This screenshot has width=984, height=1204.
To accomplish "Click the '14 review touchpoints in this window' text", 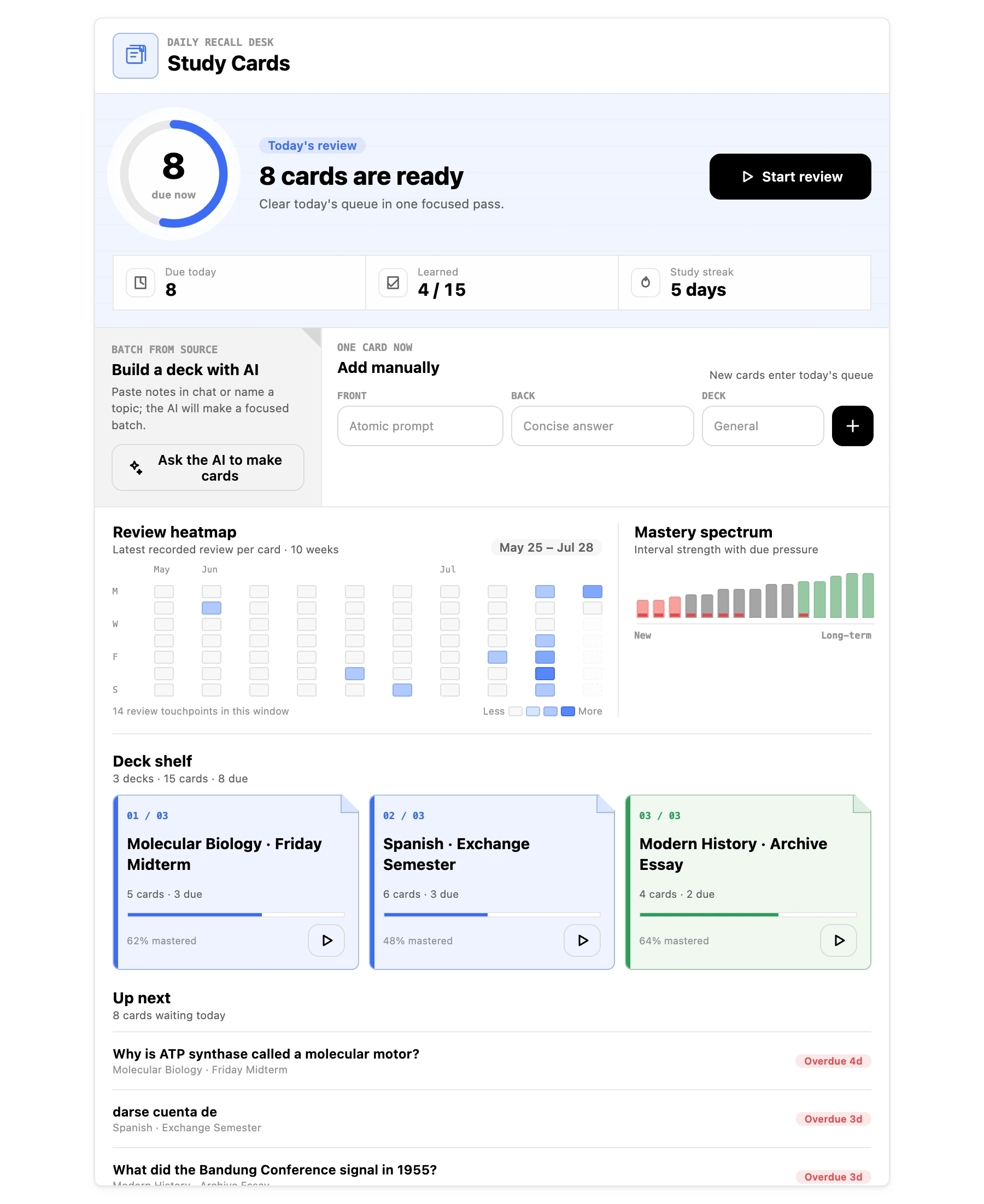I will click(201, 711).
